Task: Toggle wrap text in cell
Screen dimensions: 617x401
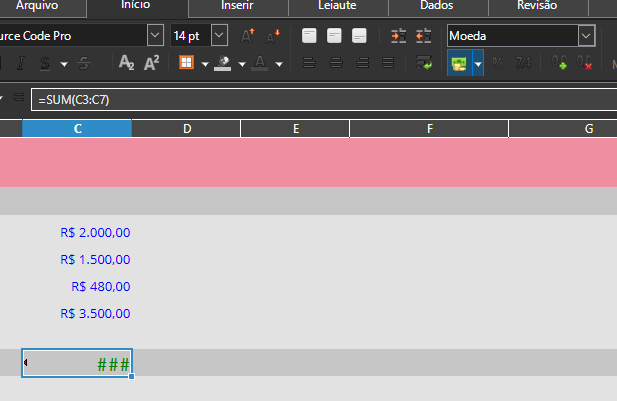Action: tap(424, 64)
